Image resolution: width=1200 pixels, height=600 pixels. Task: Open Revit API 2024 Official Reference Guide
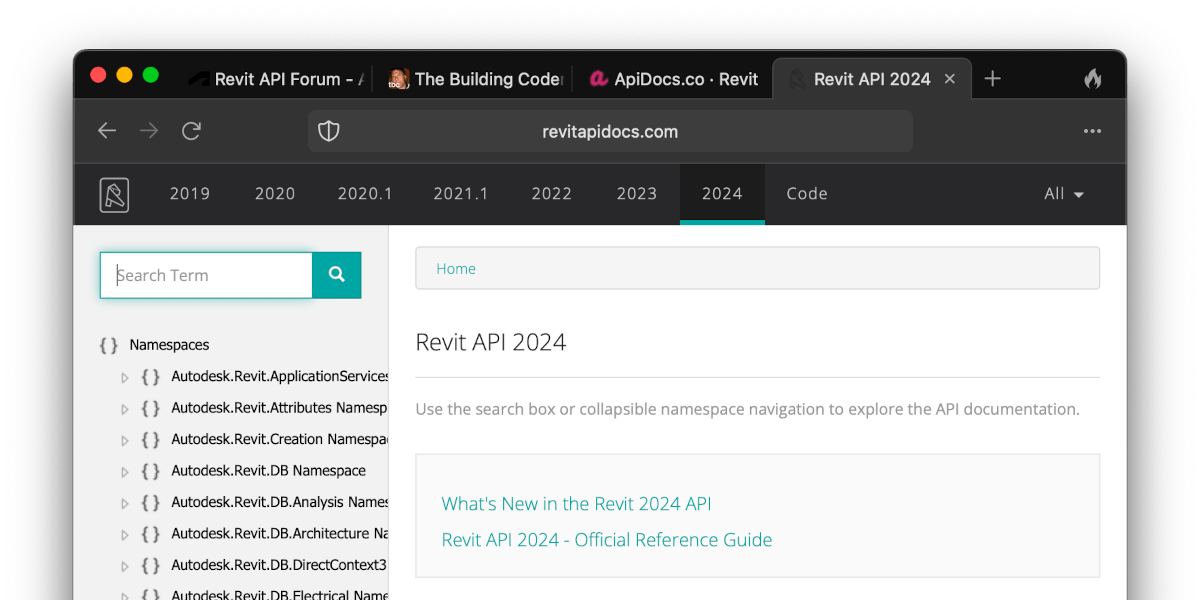point(607,539)
